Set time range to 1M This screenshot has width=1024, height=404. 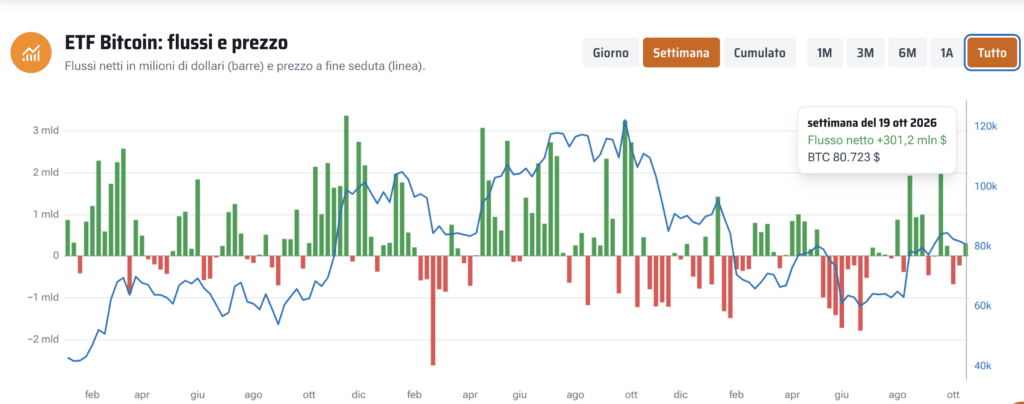pos(824,53)
